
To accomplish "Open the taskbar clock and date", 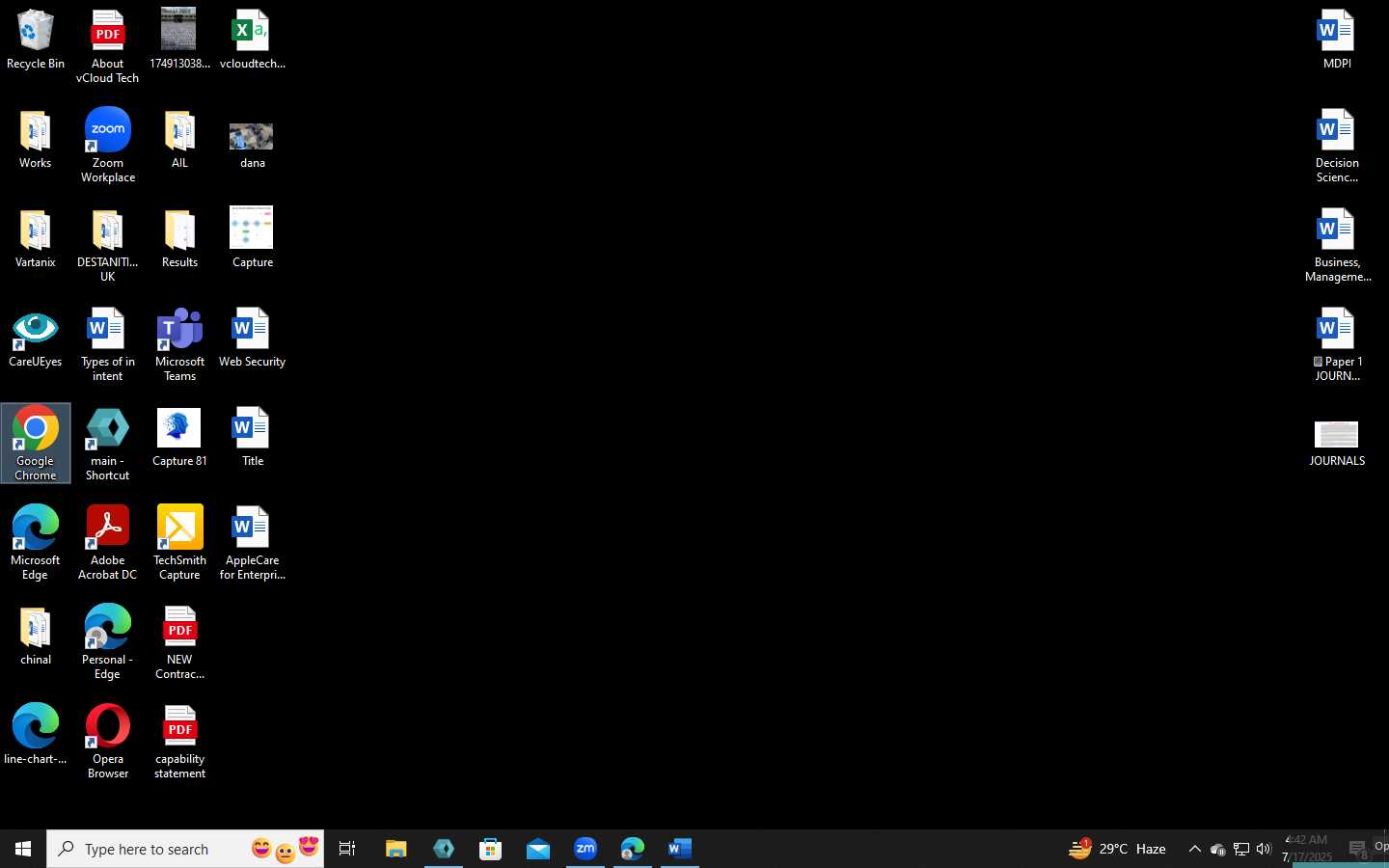I will click(x=1308, y=849).
